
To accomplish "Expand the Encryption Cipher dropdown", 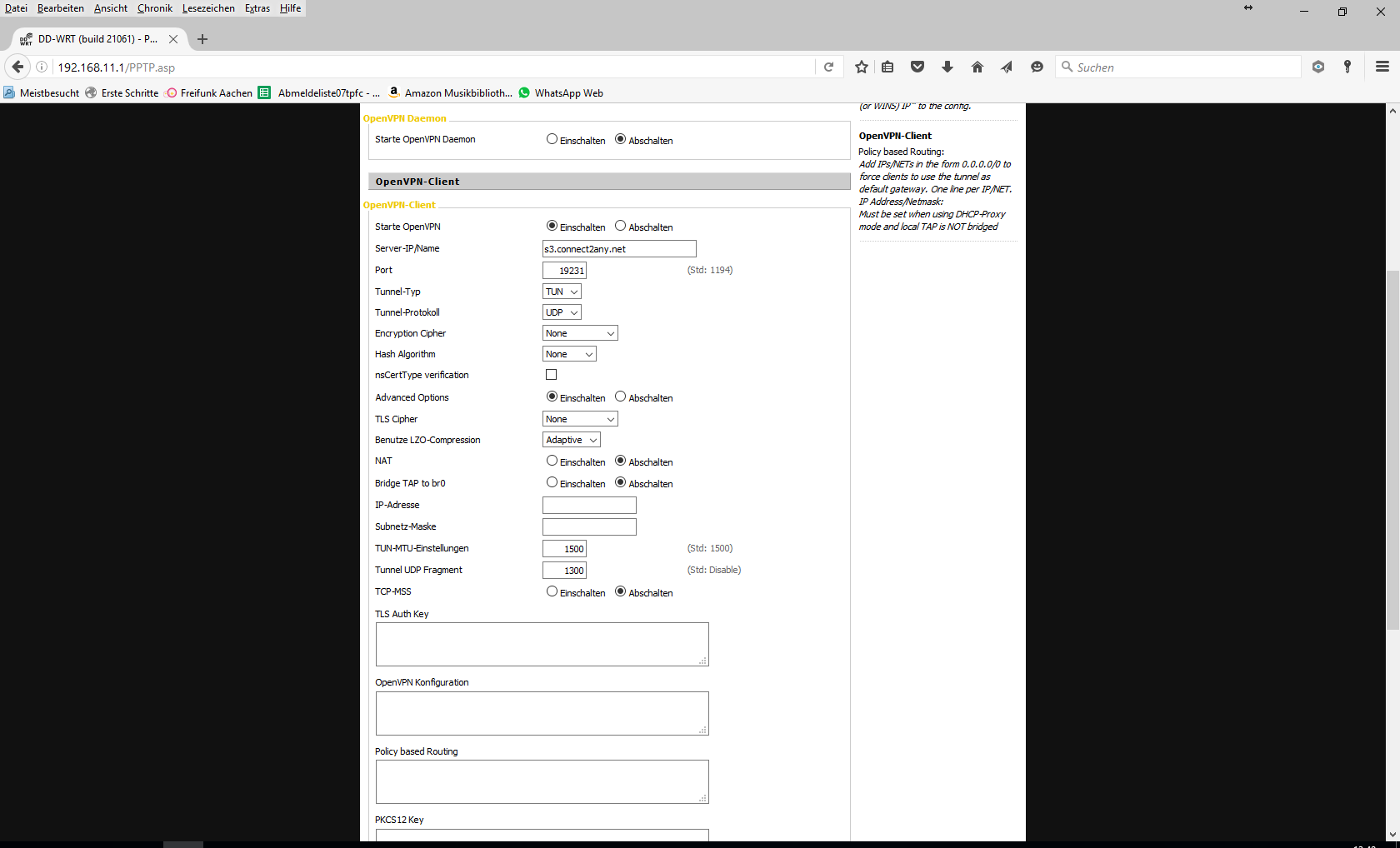I will pyautogui.click(x=580, y=333).
